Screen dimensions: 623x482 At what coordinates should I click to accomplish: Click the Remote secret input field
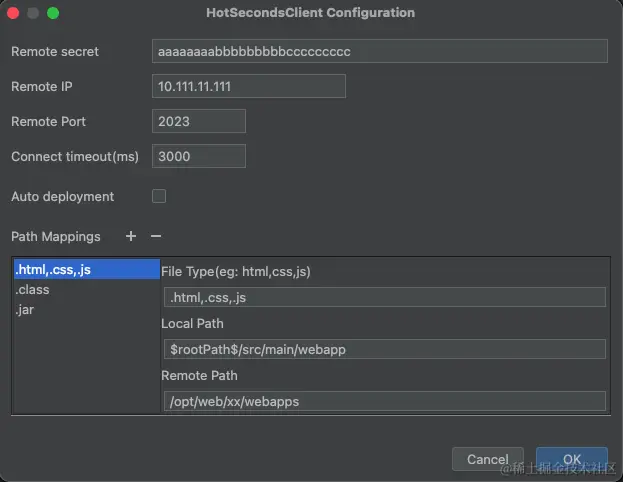coord(380,51)
